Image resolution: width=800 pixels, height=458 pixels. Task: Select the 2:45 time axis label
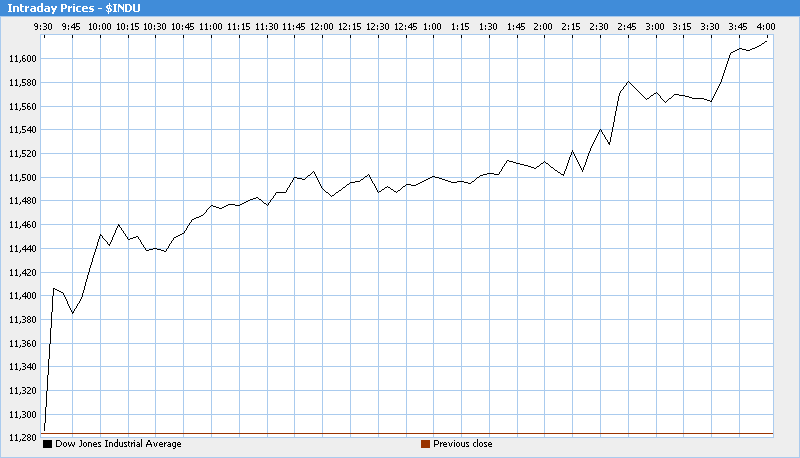pos(626,26)
